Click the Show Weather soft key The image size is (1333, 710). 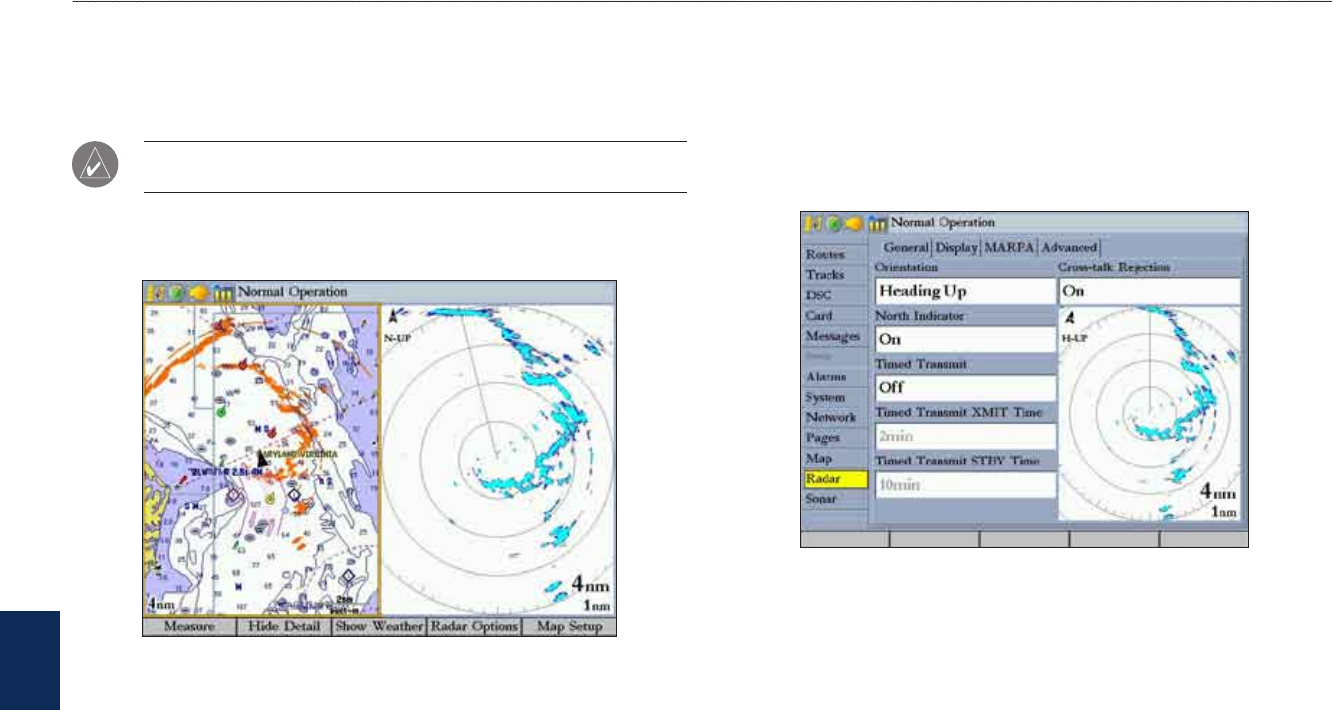tap(379, 627)
